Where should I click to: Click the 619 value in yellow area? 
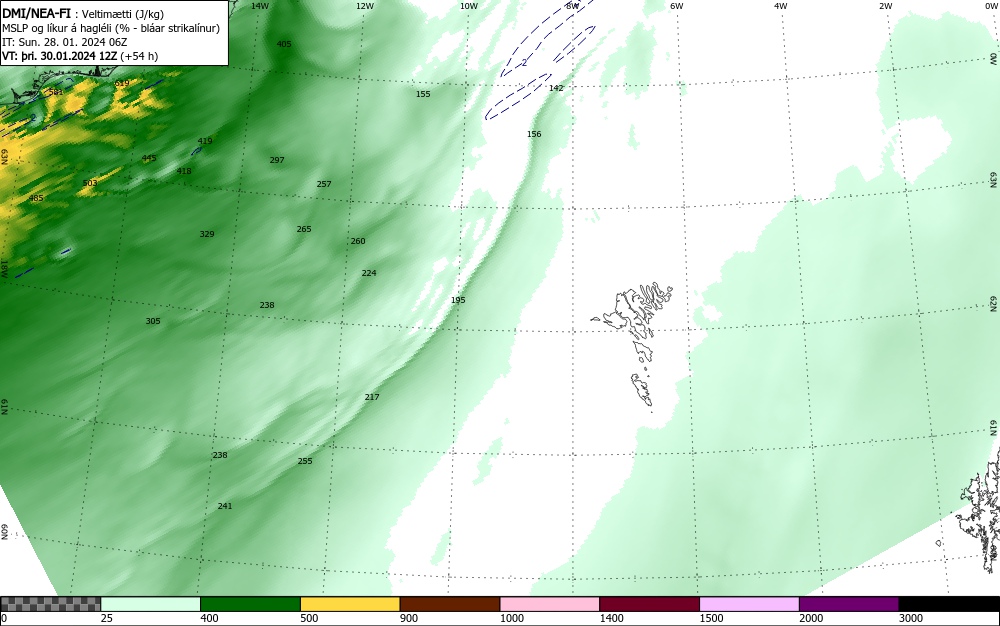(x=121, y=84)
